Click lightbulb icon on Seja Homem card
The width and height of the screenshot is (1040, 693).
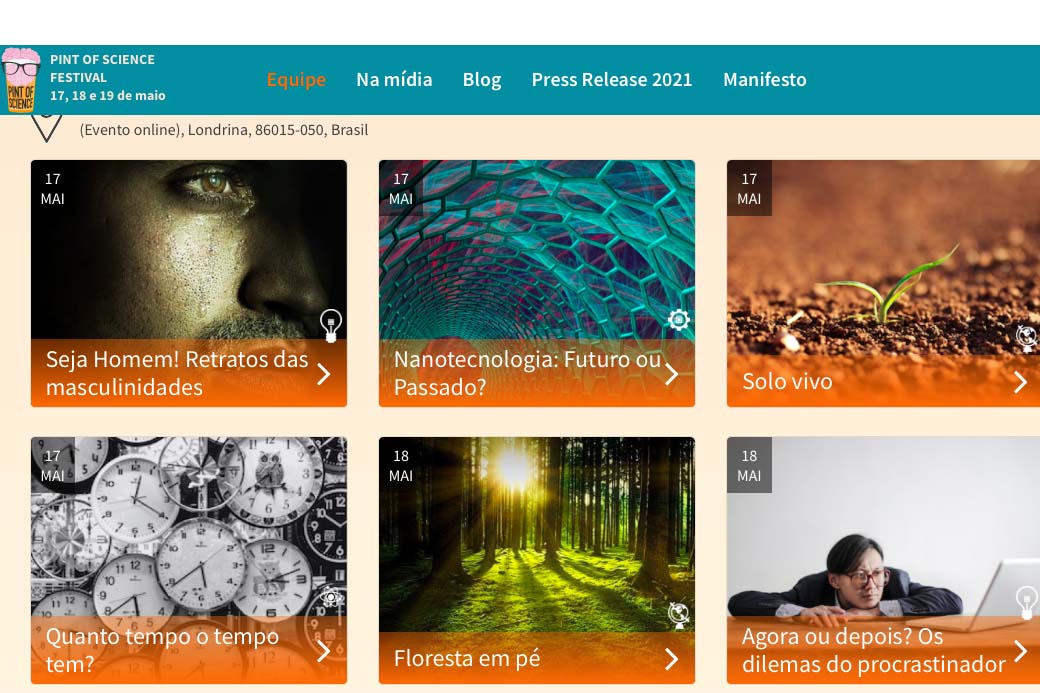330,325
